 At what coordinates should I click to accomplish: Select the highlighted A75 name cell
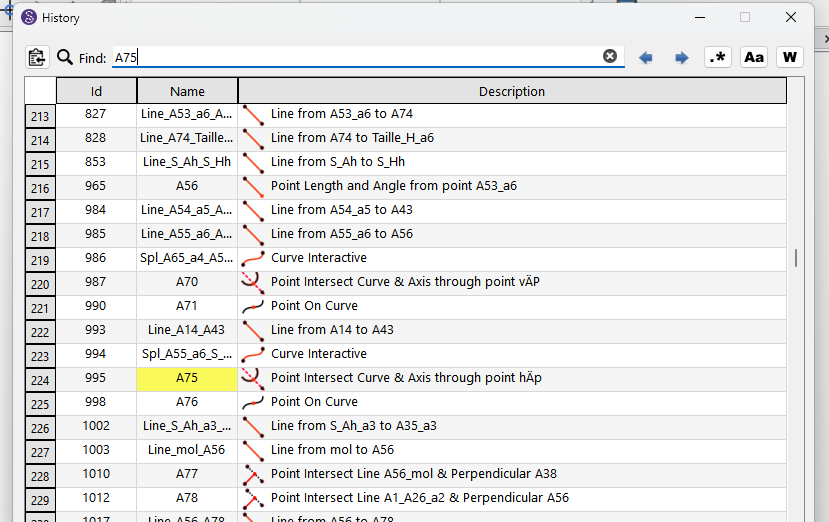(x=187, y=378)
